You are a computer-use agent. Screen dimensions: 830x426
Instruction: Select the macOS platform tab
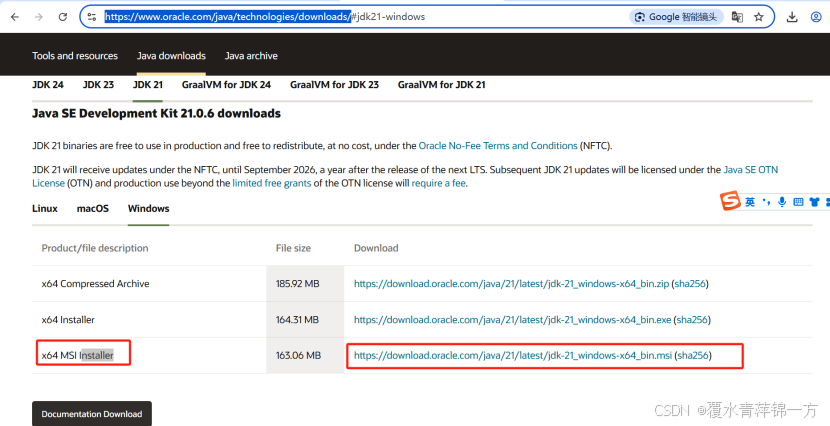(x=93, y=209)
